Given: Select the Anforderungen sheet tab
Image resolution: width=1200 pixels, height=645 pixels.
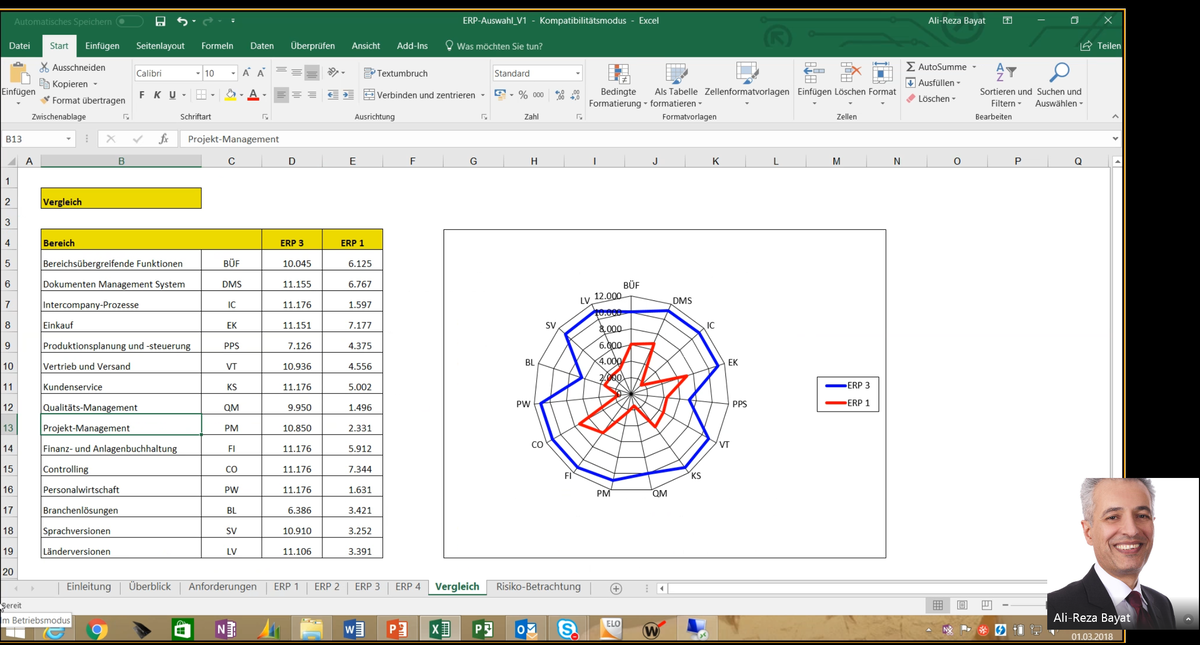Looking at the screenshot, I should [x=222, y=587].
